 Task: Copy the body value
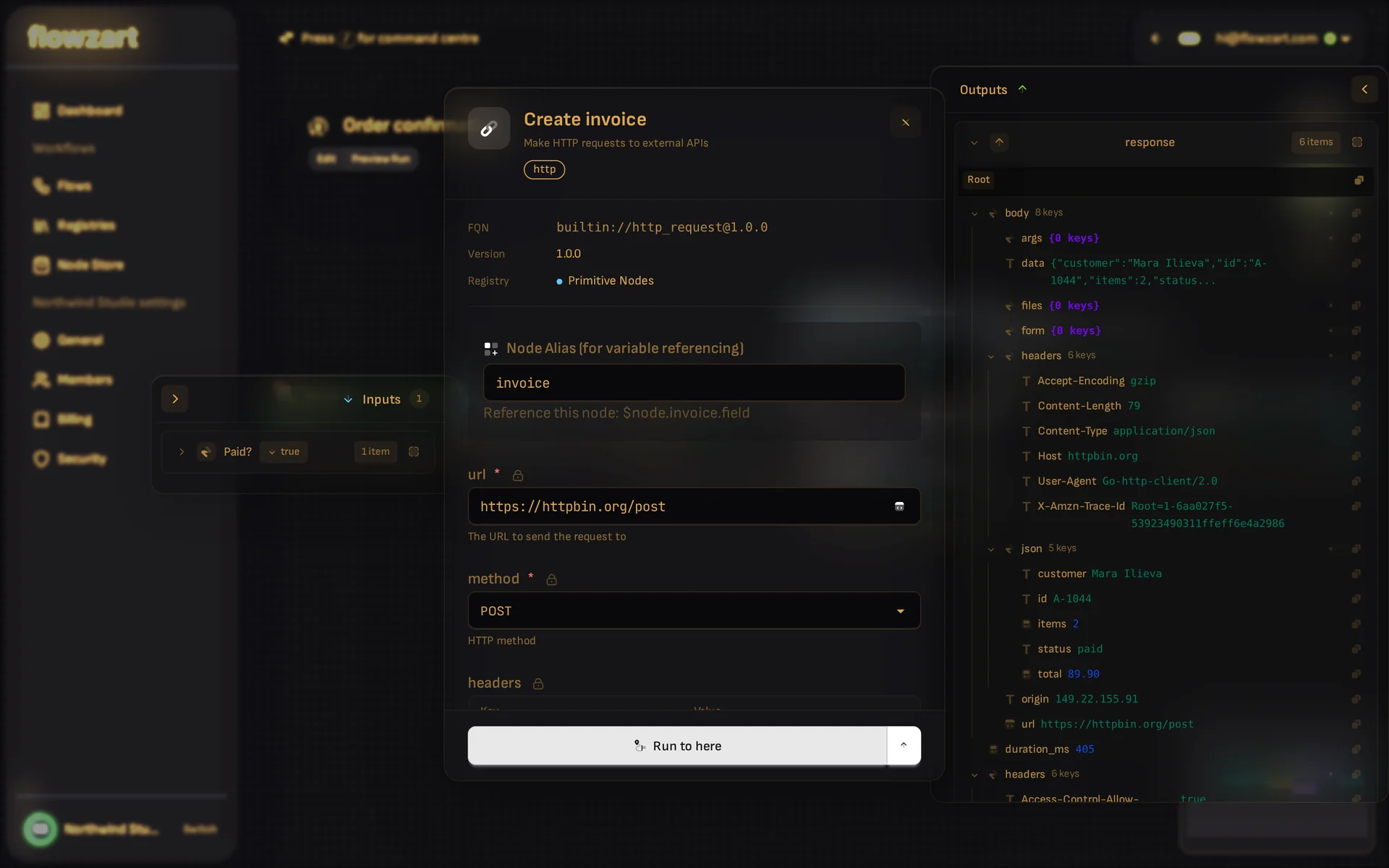click(1356, 213)
